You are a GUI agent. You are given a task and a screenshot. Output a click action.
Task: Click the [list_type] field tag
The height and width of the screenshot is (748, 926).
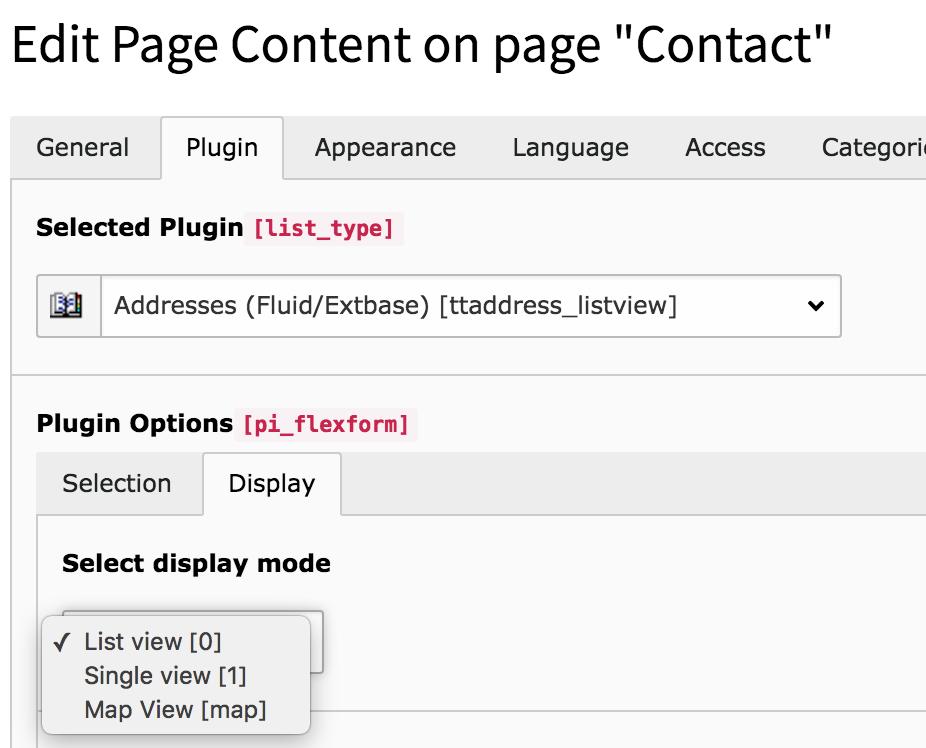(x=324, y=229)
